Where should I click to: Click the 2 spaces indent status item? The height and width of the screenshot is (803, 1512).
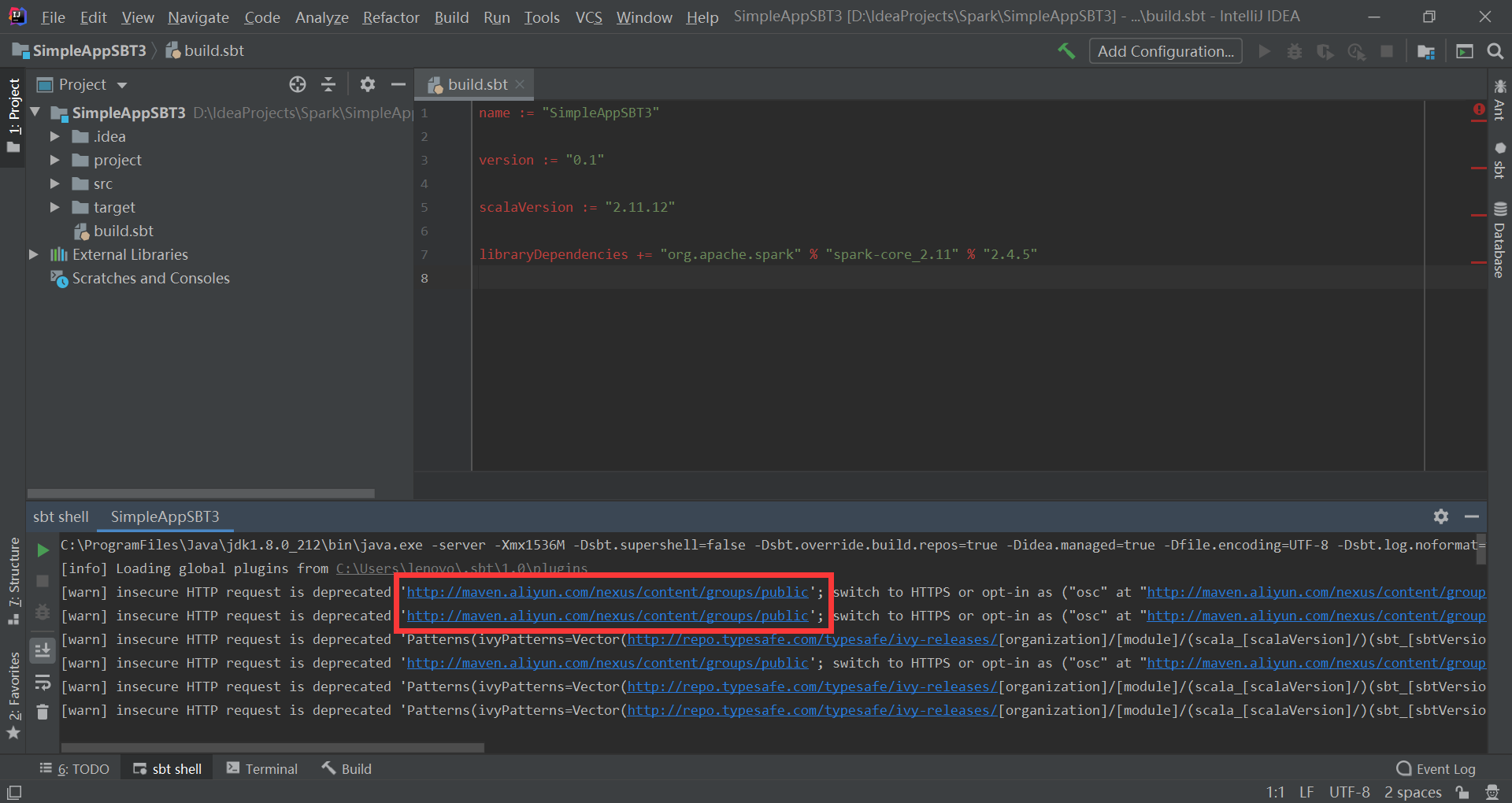[x=1413, y=792]
